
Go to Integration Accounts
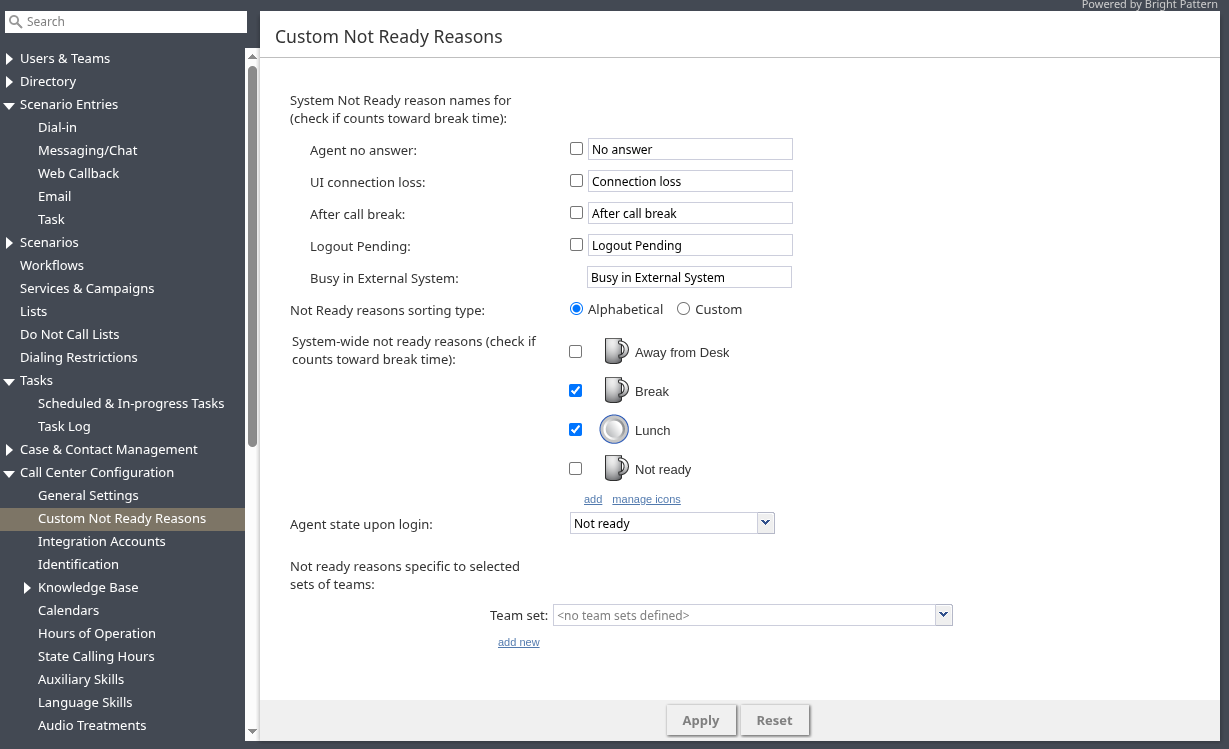[x=102, y=542]
